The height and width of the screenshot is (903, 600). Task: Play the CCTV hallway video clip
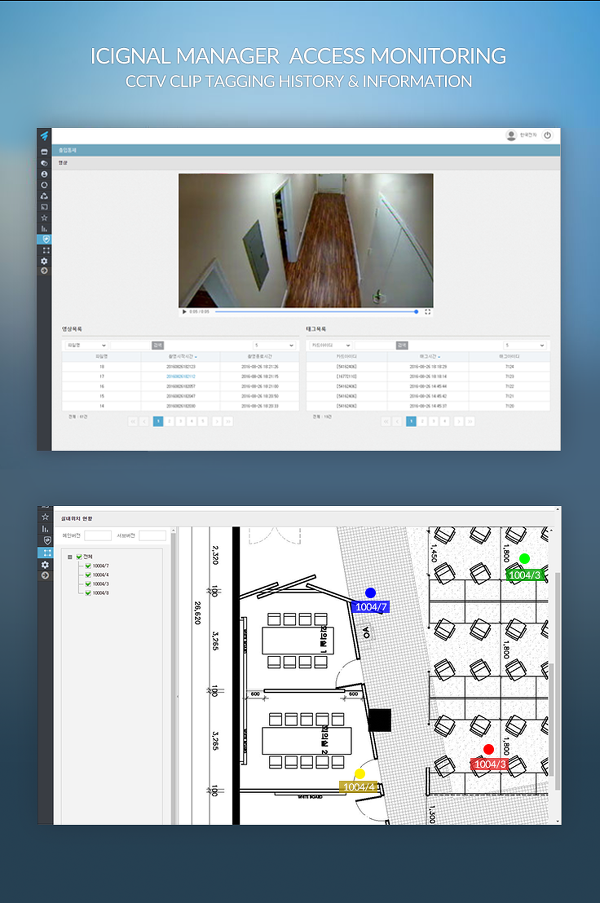pos(184,312)
